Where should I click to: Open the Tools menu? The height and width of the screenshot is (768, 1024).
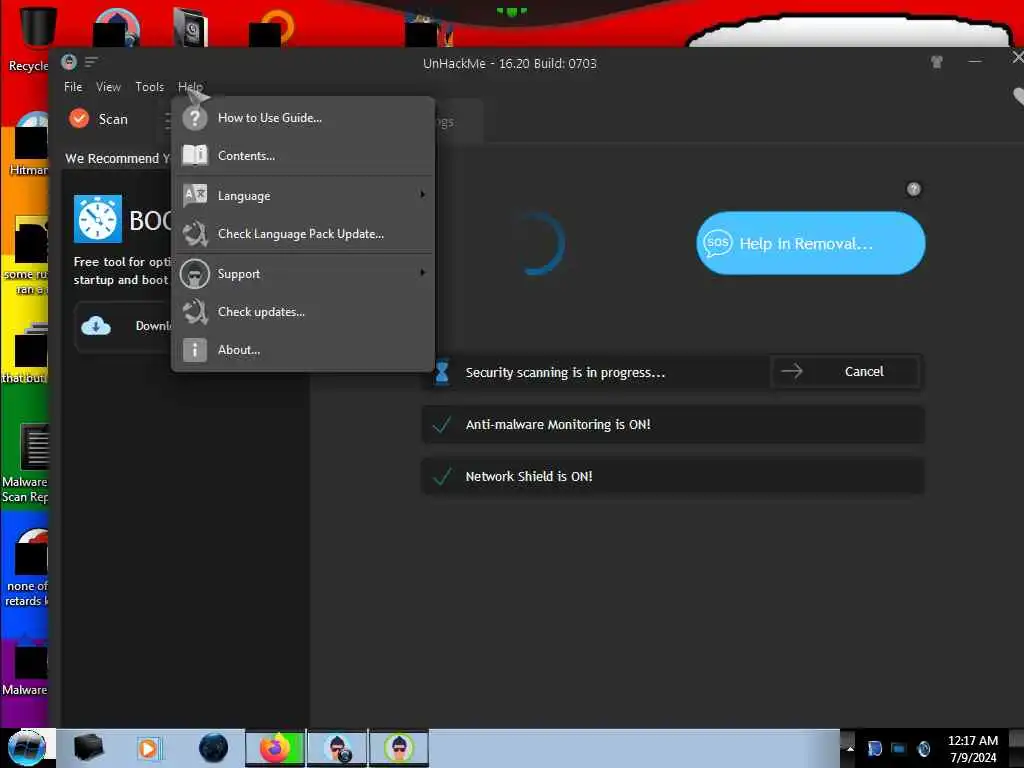click(150, 87)
